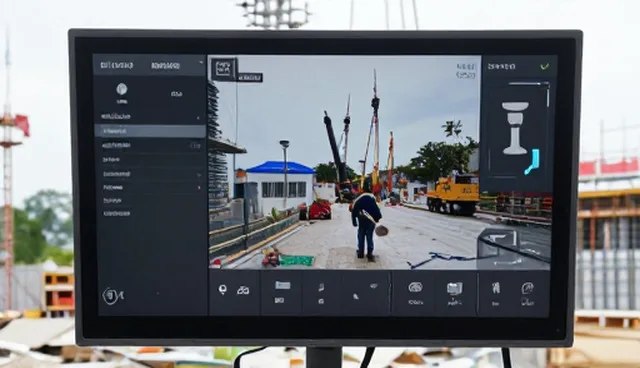
Task: Expand the sixth sidebar row chevron
Action: pos(199,188)
